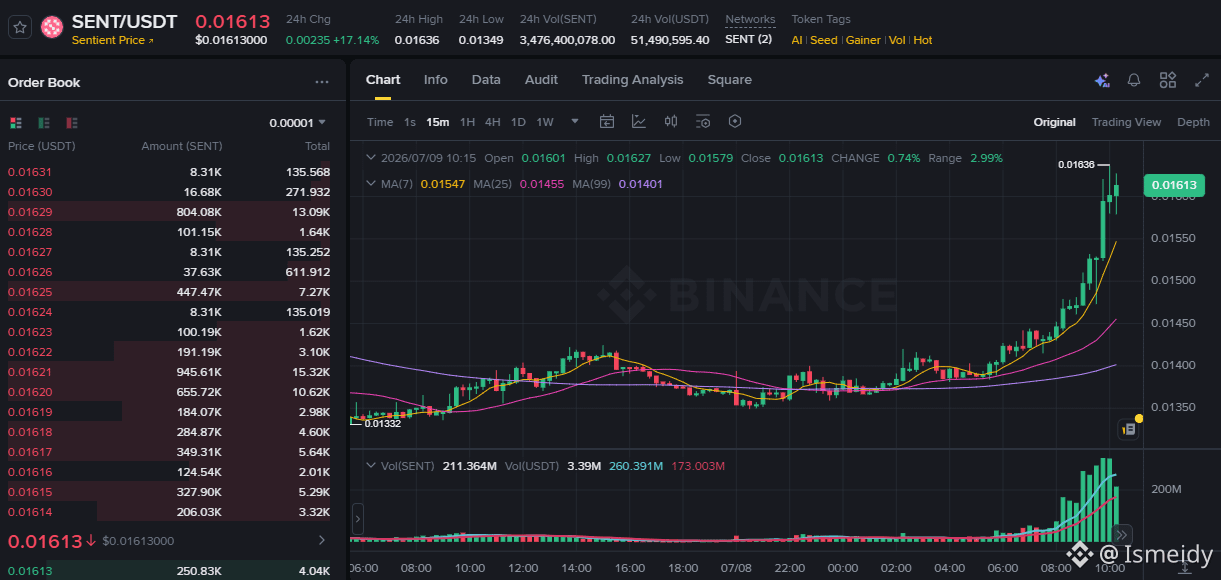Open the 0.00001 price precision dropdown
The image size is (1221, 580).
298,123
